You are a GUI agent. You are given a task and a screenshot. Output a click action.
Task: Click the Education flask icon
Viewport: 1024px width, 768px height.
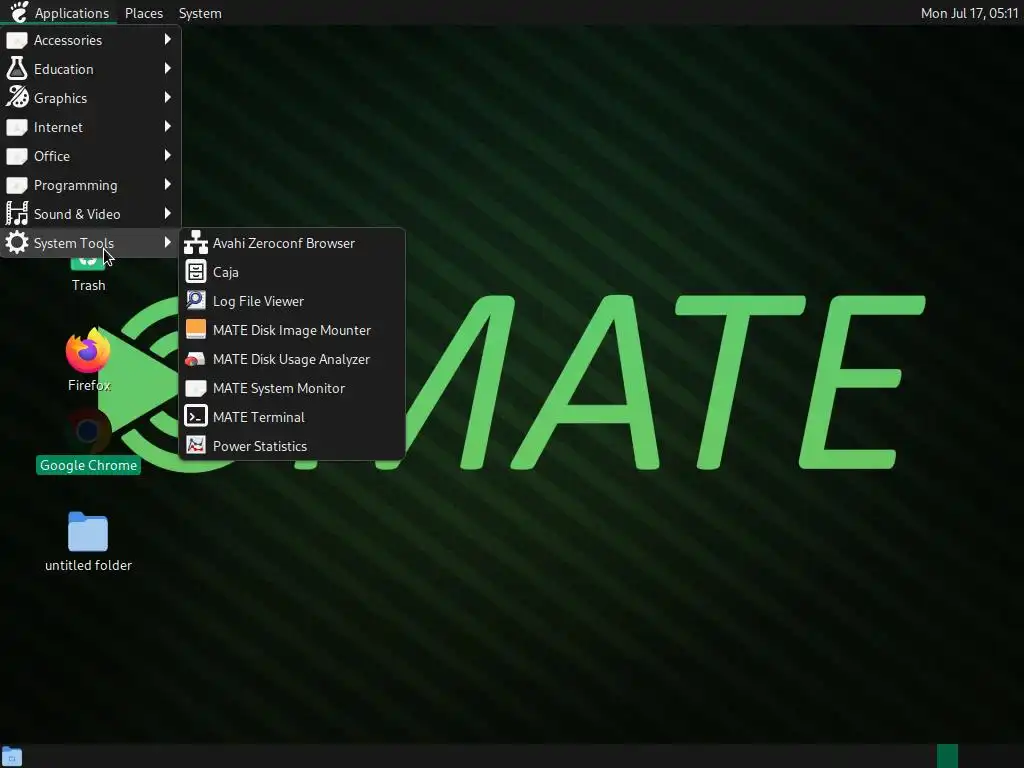coord(17,69)
